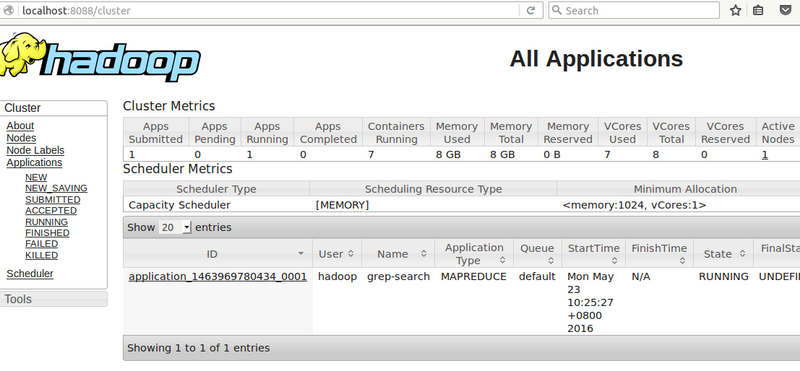Screen dimensions: 800x371
Task: Click the Active Nodes count link
Action: (x=765, y=154)
